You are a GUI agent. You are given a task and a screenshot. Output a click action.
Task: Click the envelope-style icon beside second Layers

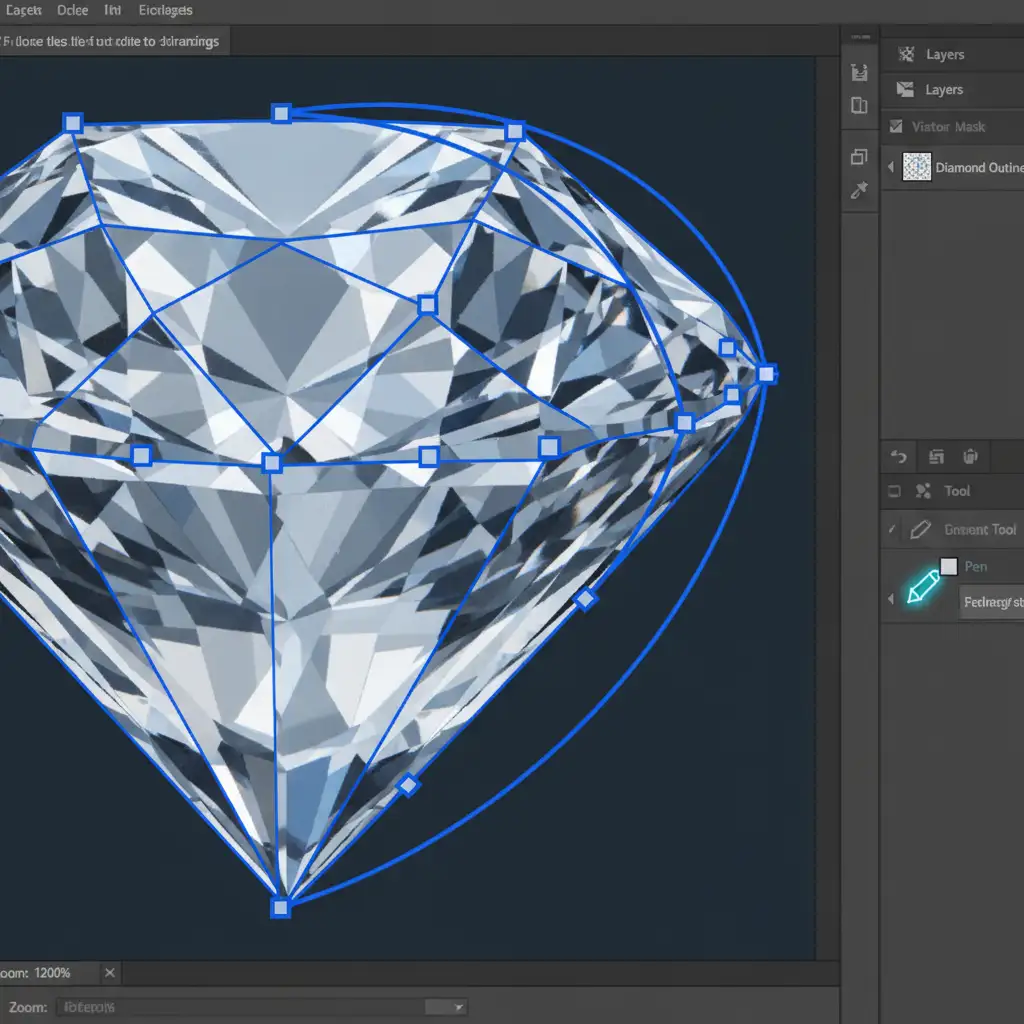coord(905,90)
